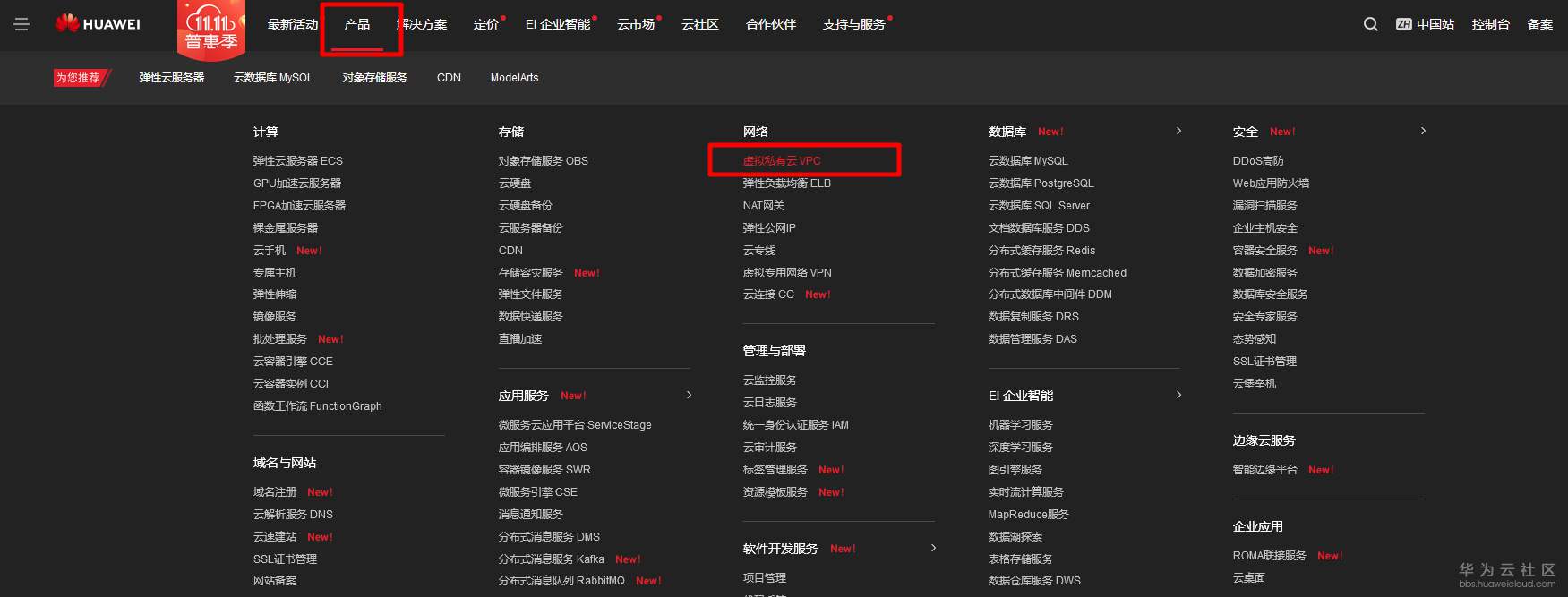Screen dimensions: 1568x597
Task: Expand the 安全 category arrow
Action: tap(1423, 131)
